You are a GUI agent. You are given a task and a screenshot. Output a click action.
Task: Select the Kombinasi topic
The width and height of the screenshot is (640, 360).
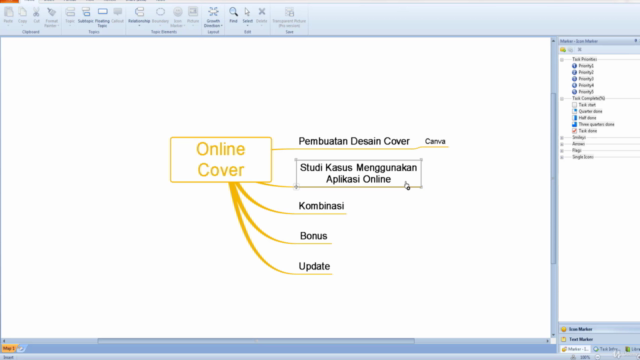321,206
